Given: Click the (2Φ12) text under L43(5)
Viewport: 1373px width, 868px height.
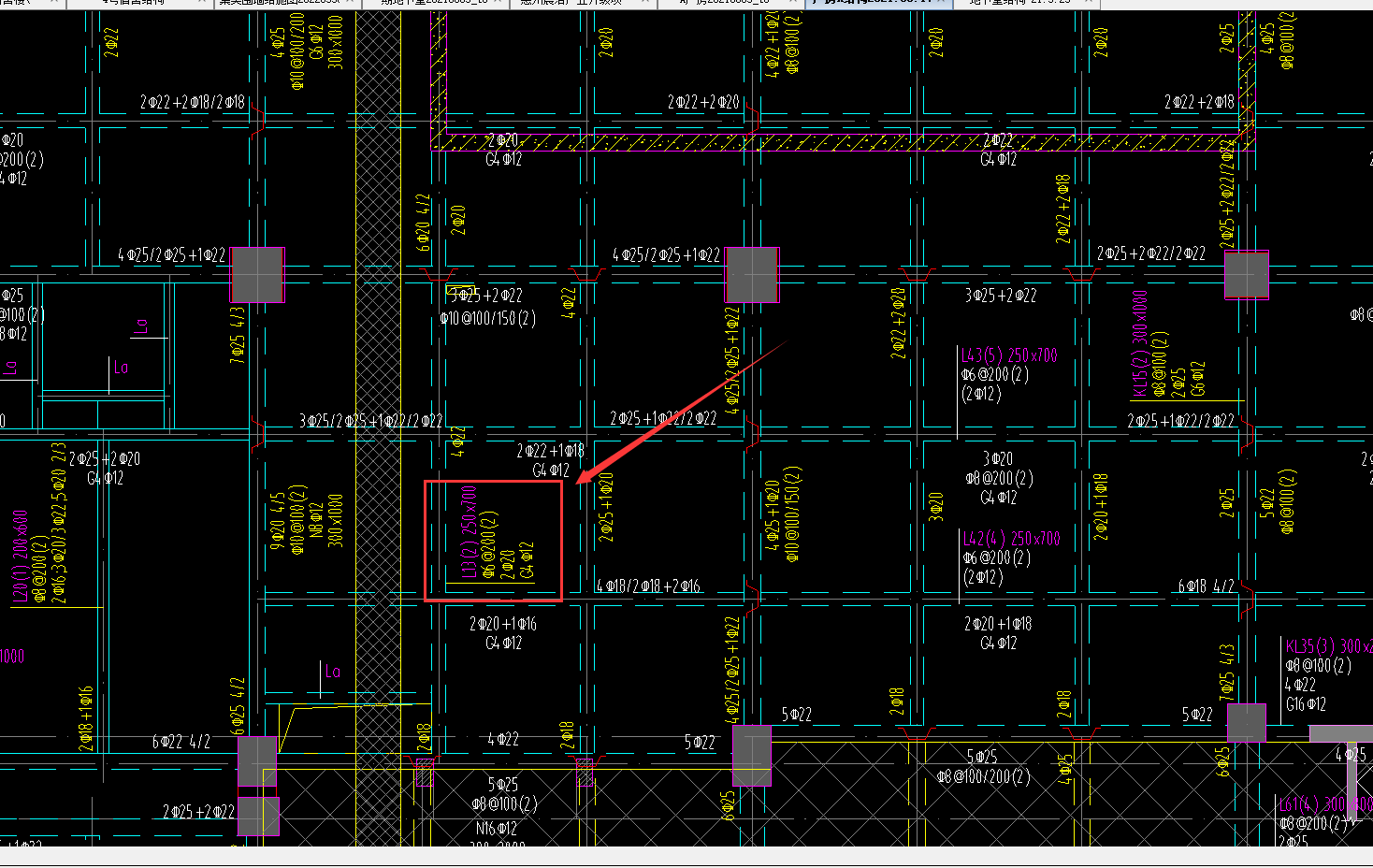Looking at the screenshot, I should click(981, 395).
